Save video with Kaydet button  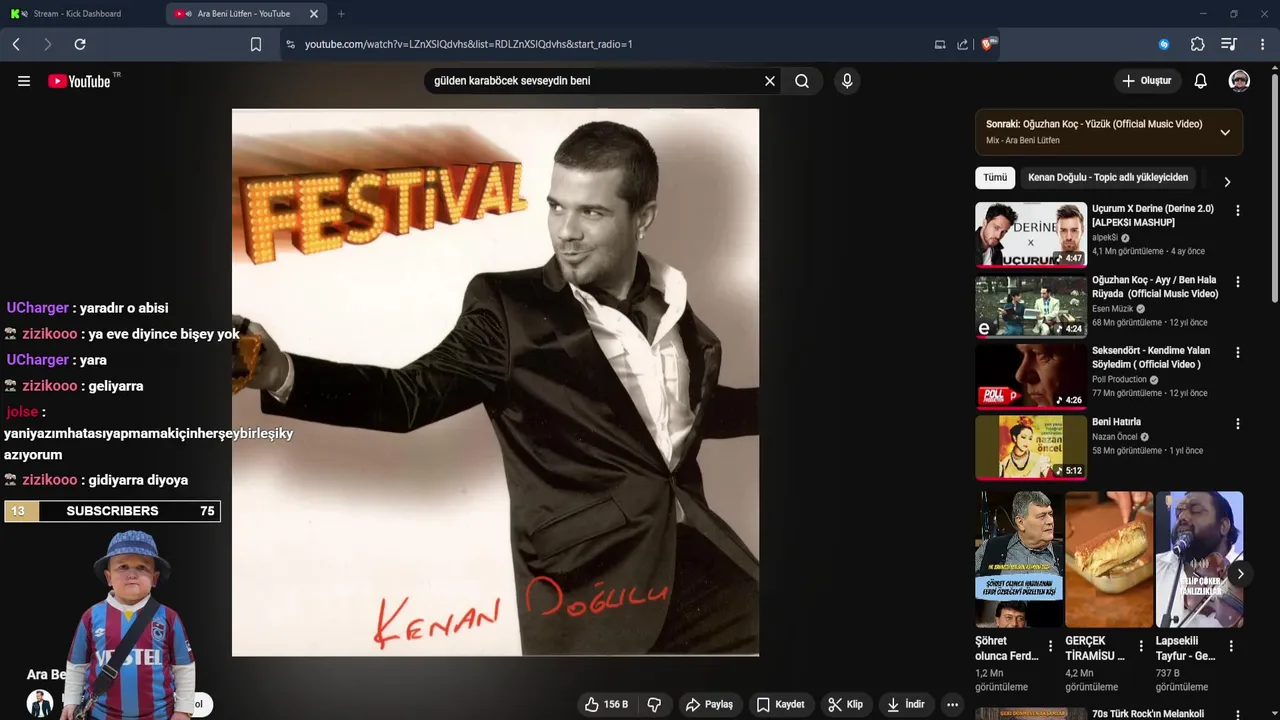tap(780, 705)
